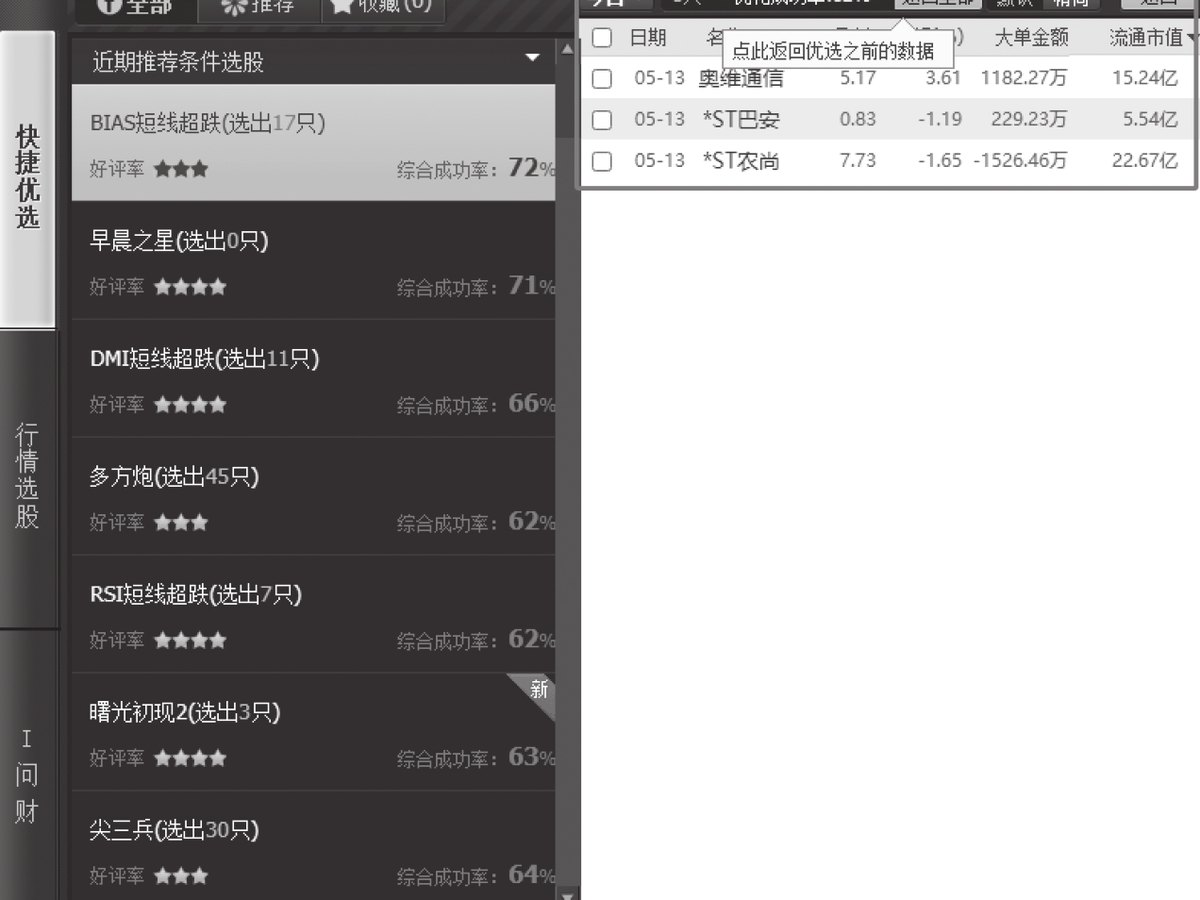Screen dimensions: 1200x900
Task: Click the 22.67亿 market cap cell
Action: pos(1145,161)
